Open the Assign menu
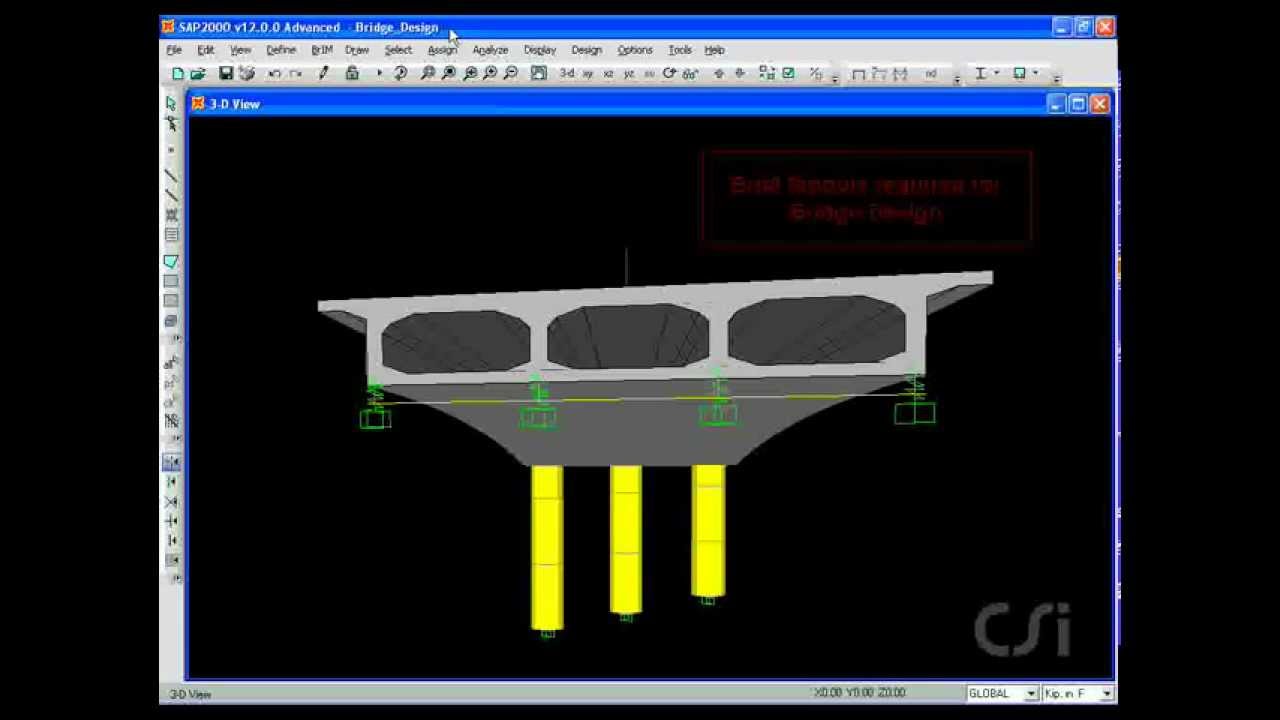The image size is (1280, 720). (442, 50)
